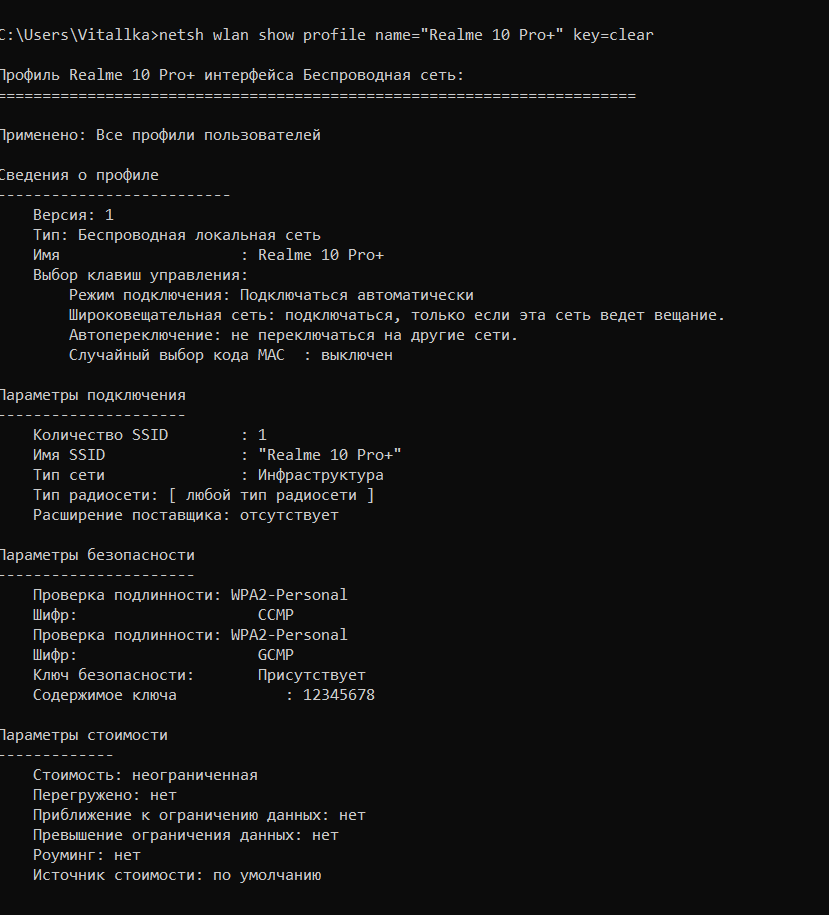Viewport: 829px width, 915px height.
Task: Click the 'Роуминг: нет' line
Action: point(87,855)
